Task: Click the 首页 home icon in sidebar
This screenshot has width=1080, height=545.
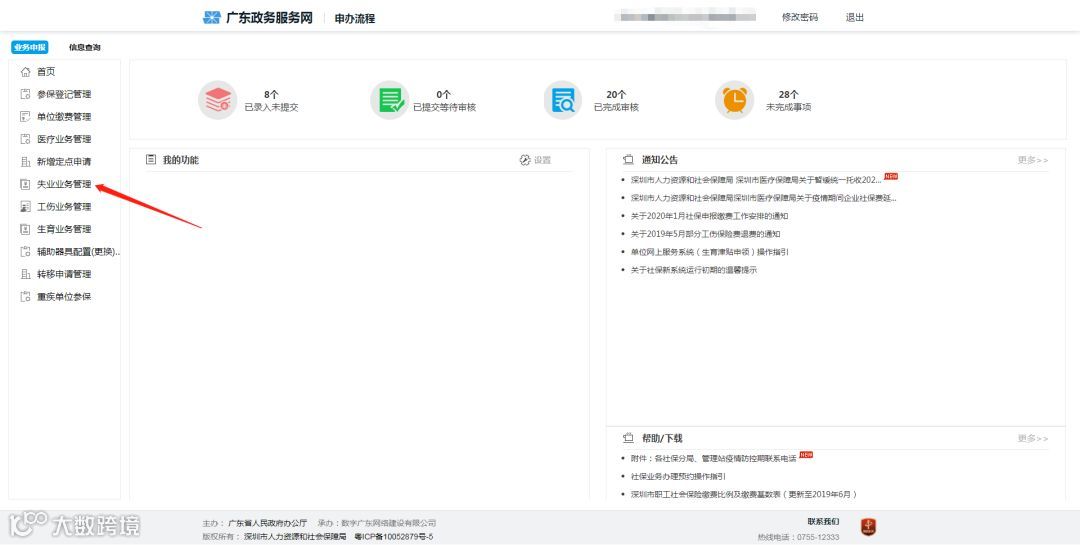Action: coord(25,72)
